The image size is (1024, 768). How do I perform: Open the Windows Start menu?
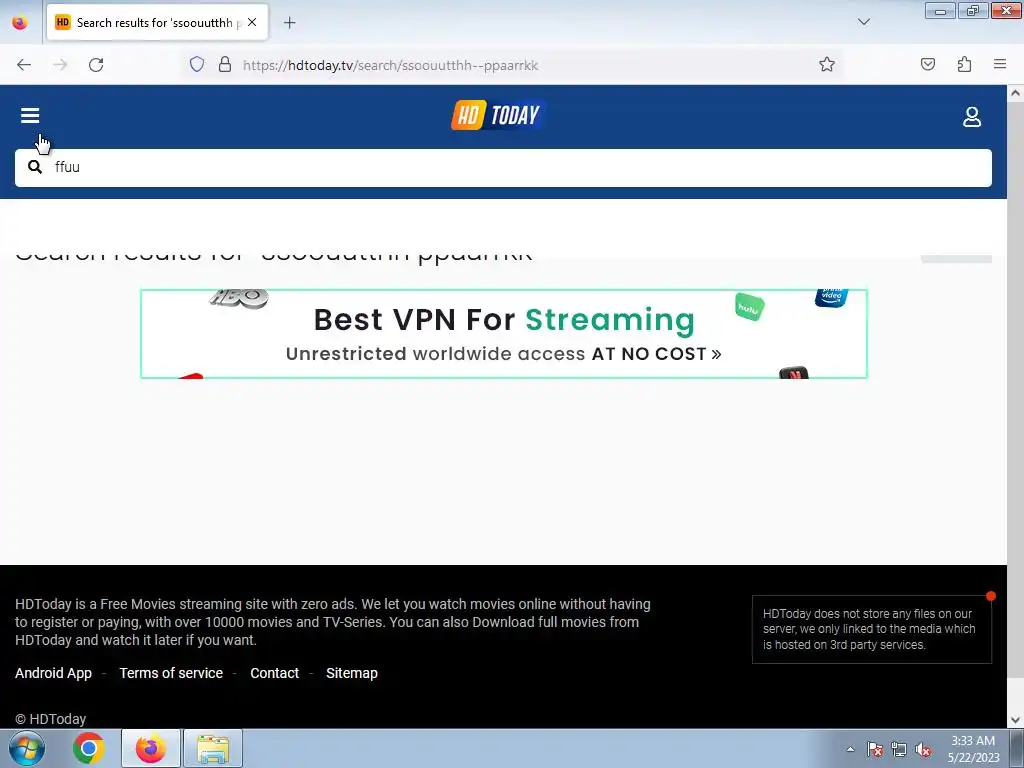27,748
